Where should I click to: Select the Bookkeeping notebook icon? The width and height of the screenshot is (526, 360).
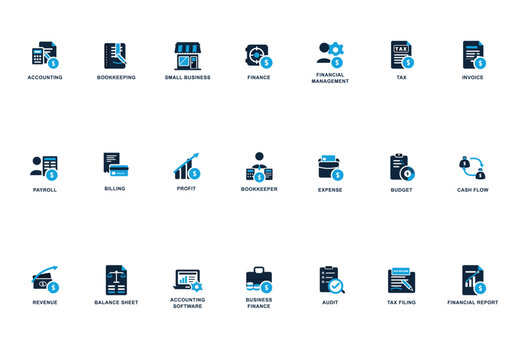click(115, 56)
